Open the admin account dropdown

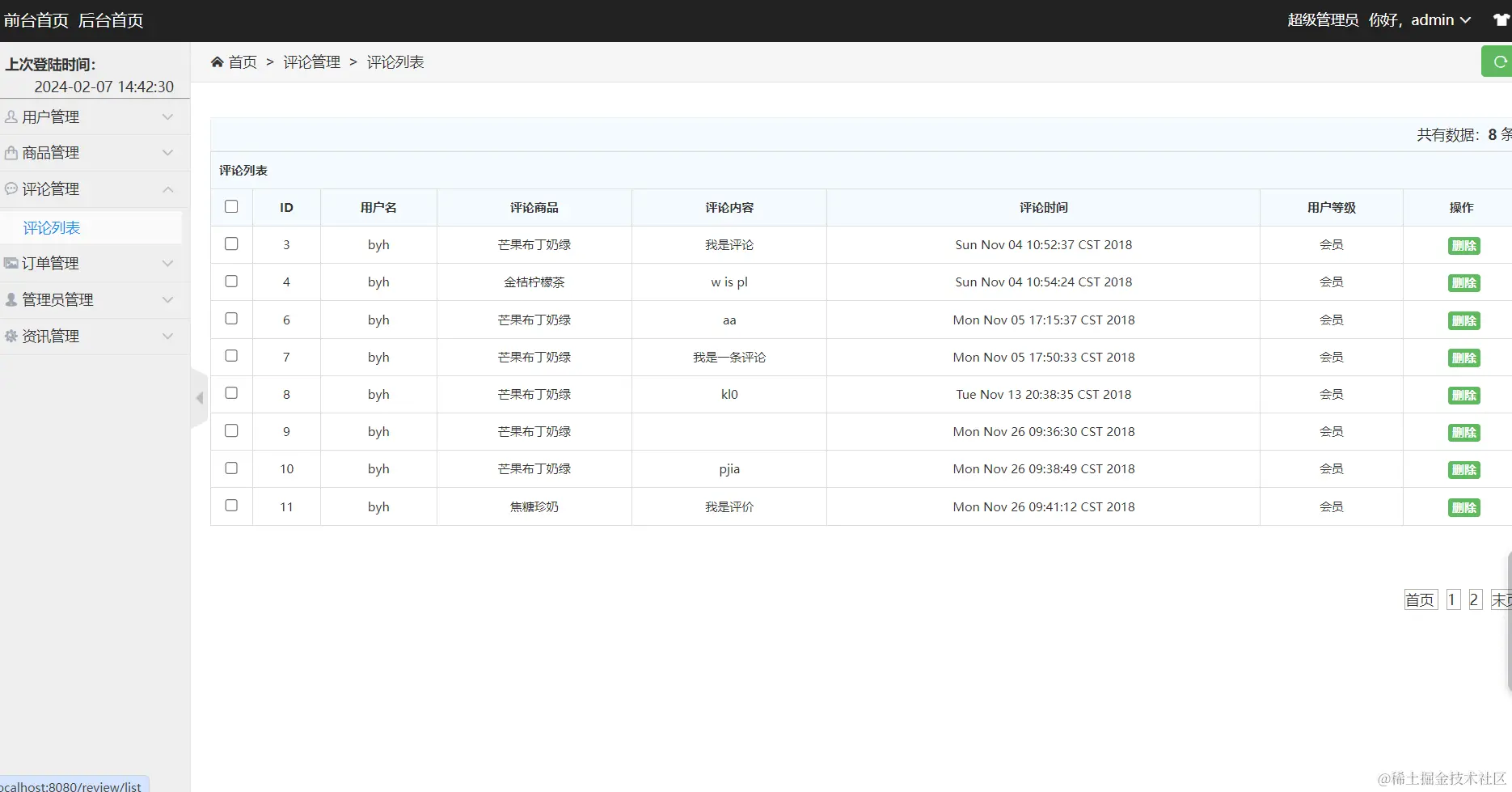[x=1441, y=20]
